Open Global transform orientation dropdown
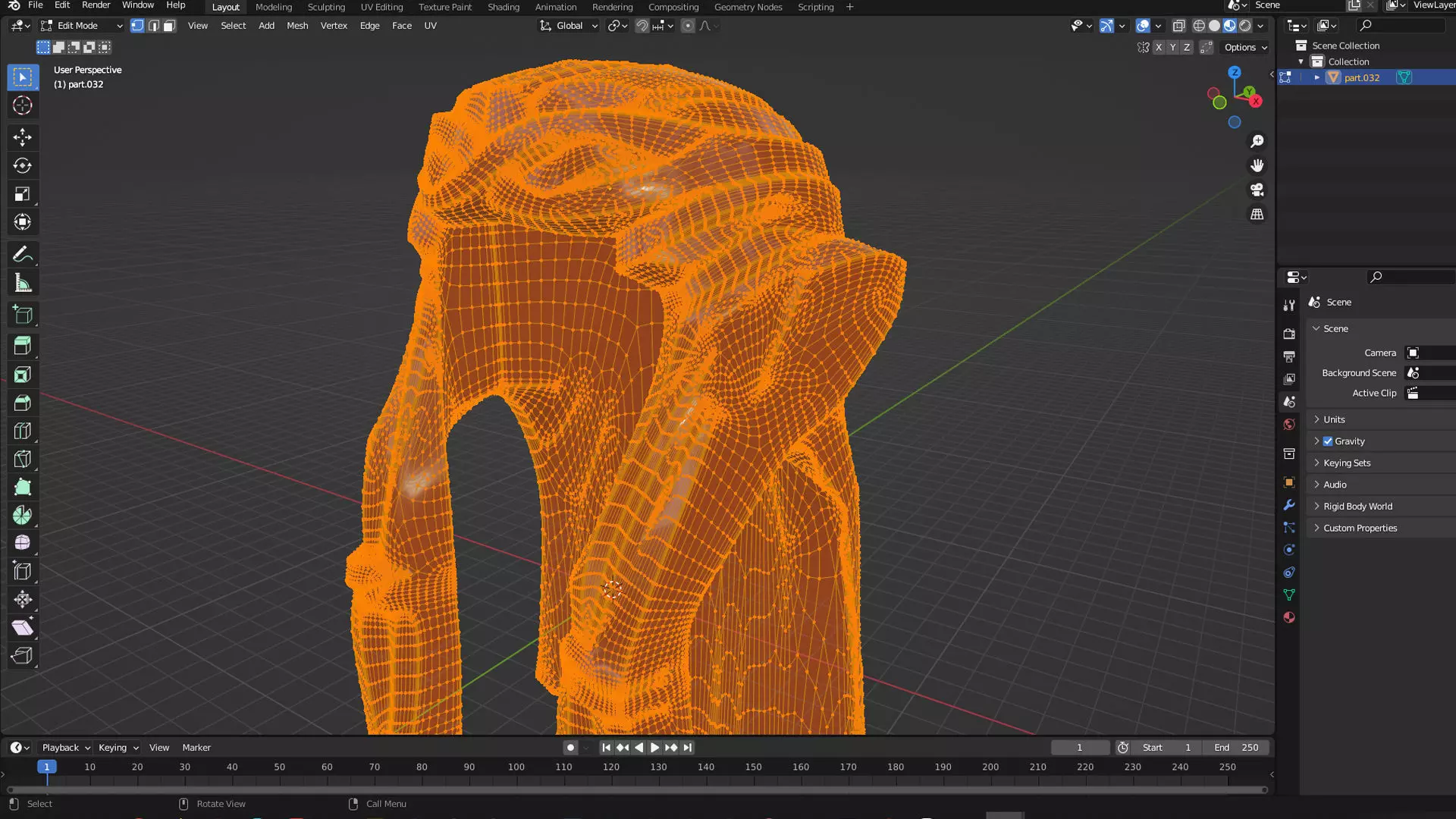The image size is (1456, 819). tap(569, 26)
